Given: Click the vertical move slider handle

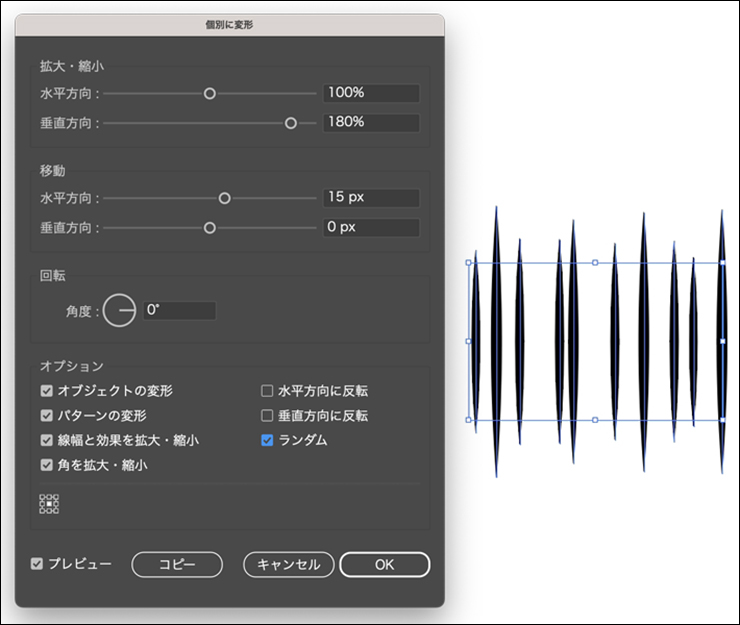Looking at the screenshot, I should click(x=210, y=228).
